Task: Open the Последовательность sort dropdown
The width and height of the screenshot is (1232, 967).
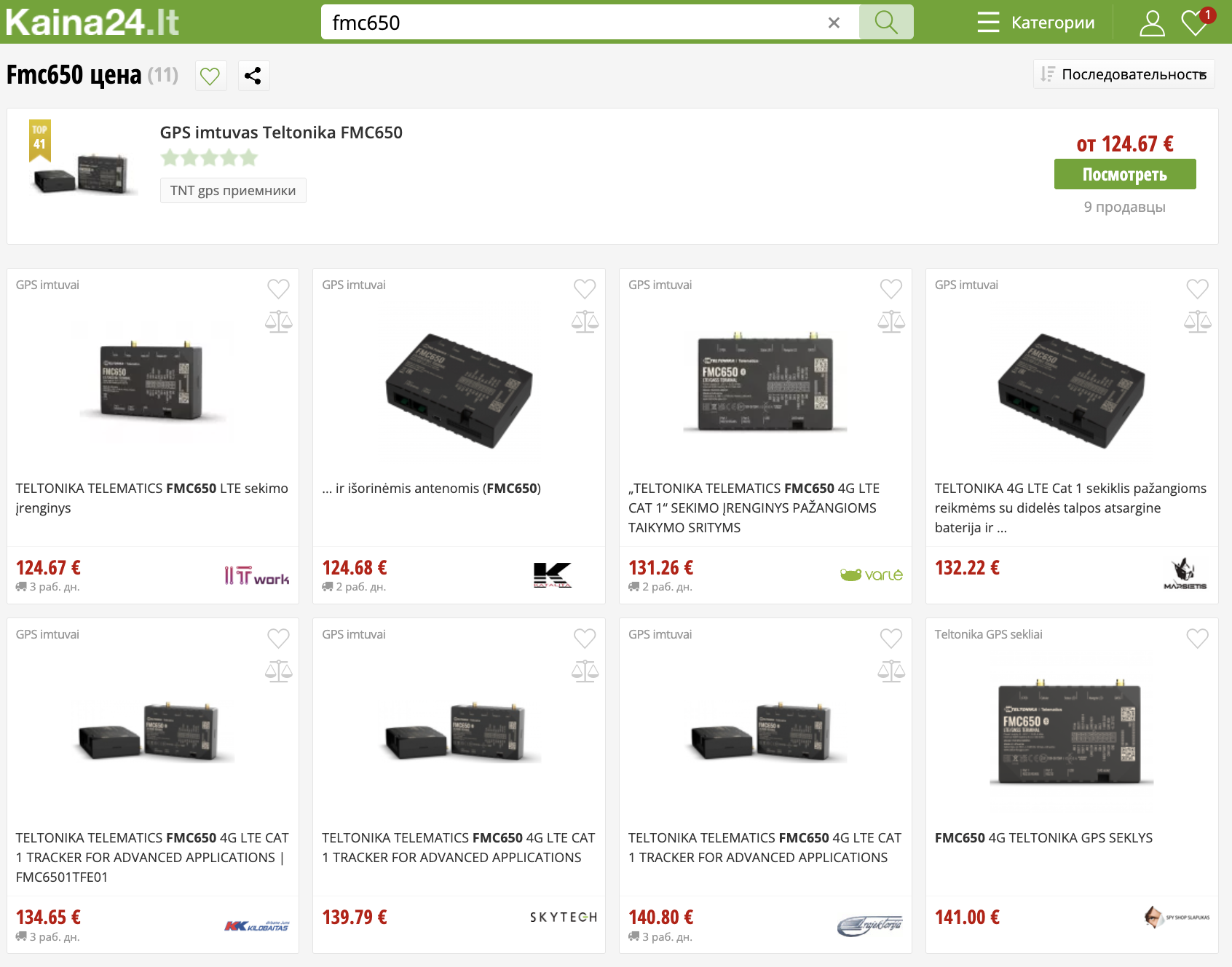Action: pos(1124,74)
